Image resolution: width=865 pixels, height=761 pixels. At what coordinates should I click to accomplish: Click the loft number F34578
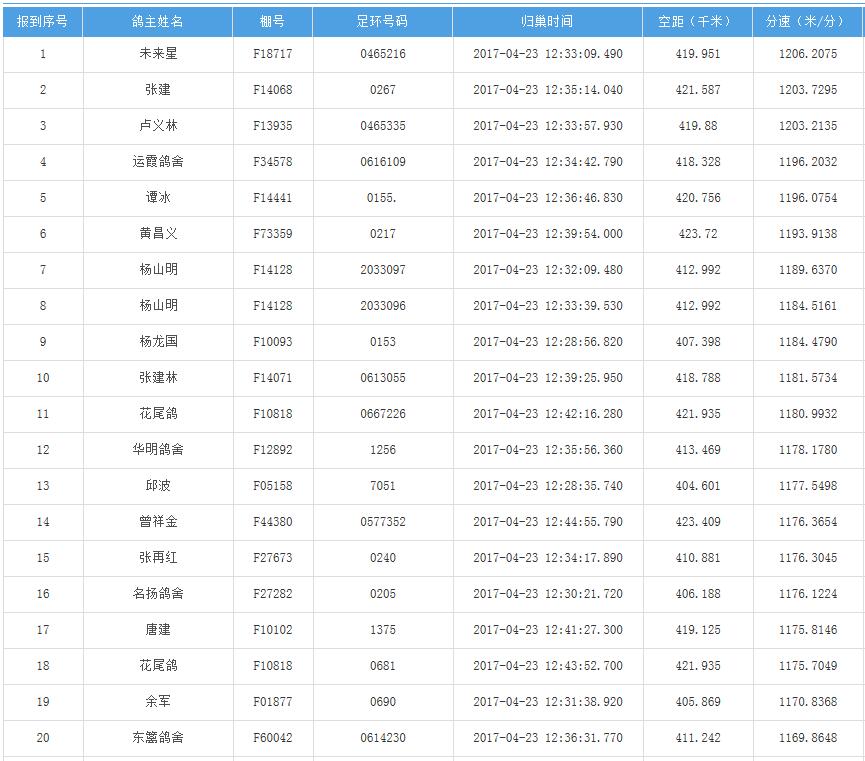(272, 162)
